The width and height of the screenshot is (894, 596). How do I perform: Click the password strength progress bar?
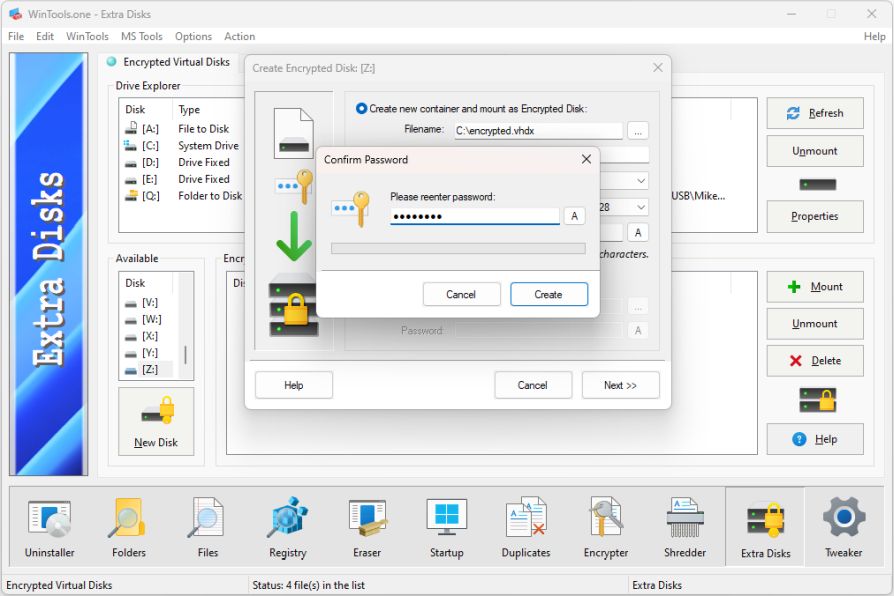pyautogui.click(x=458, y=248)
